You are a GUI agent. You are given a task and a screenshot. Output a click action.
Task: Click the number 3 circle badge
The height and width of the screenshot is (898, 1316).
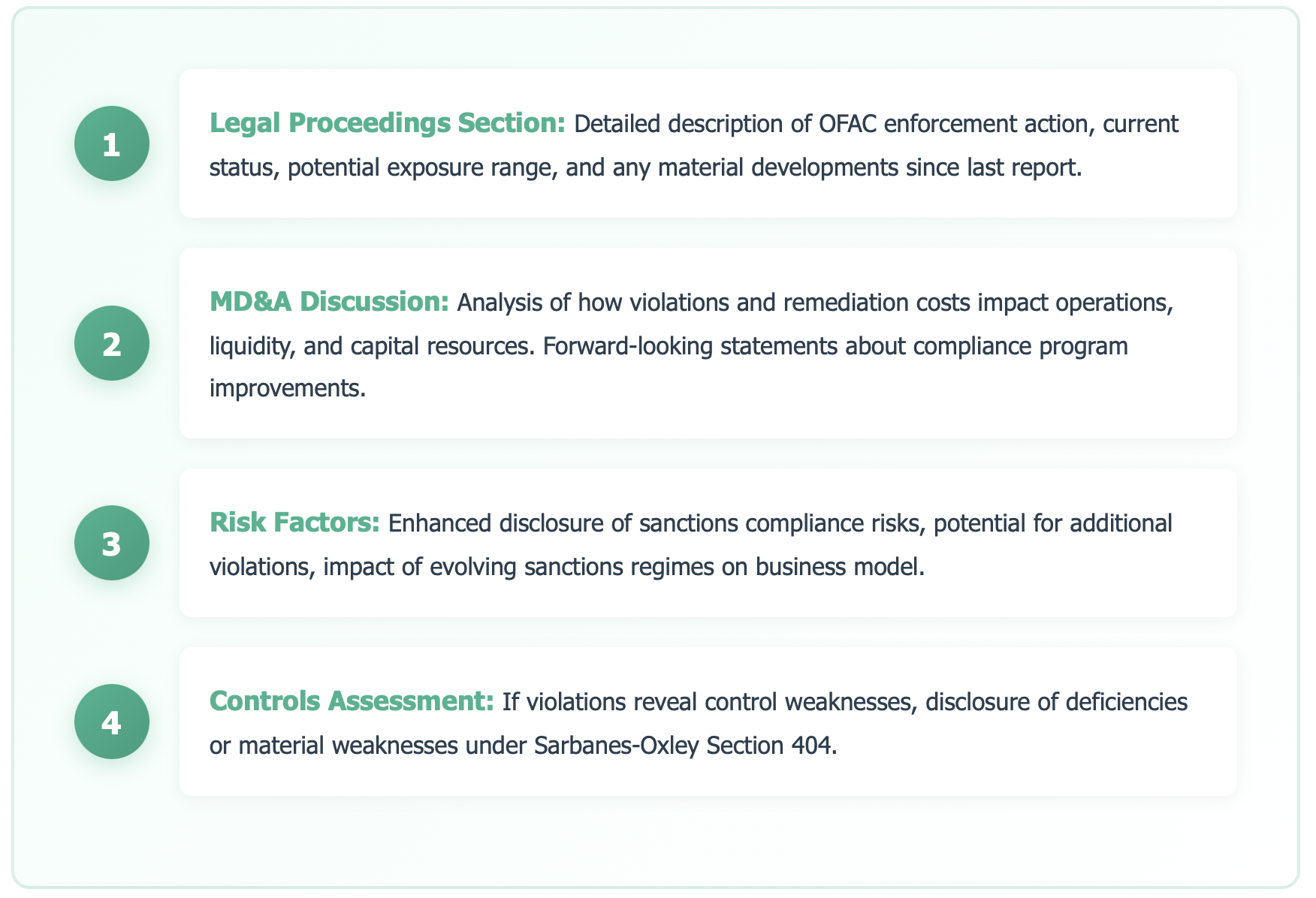[x=111, y=543]
